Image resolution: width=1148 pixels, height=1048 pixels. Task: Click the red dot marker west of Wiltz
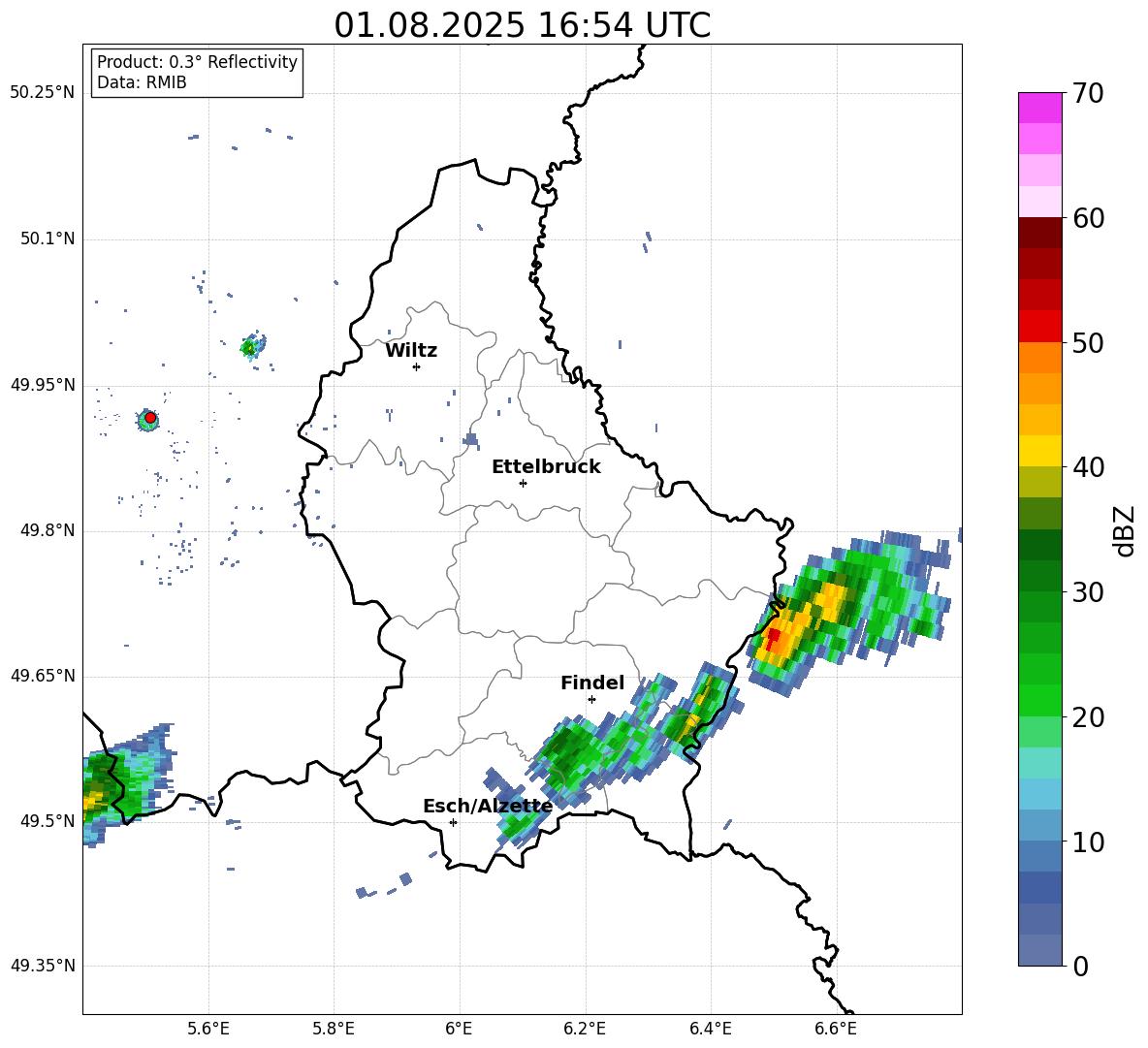150,417
